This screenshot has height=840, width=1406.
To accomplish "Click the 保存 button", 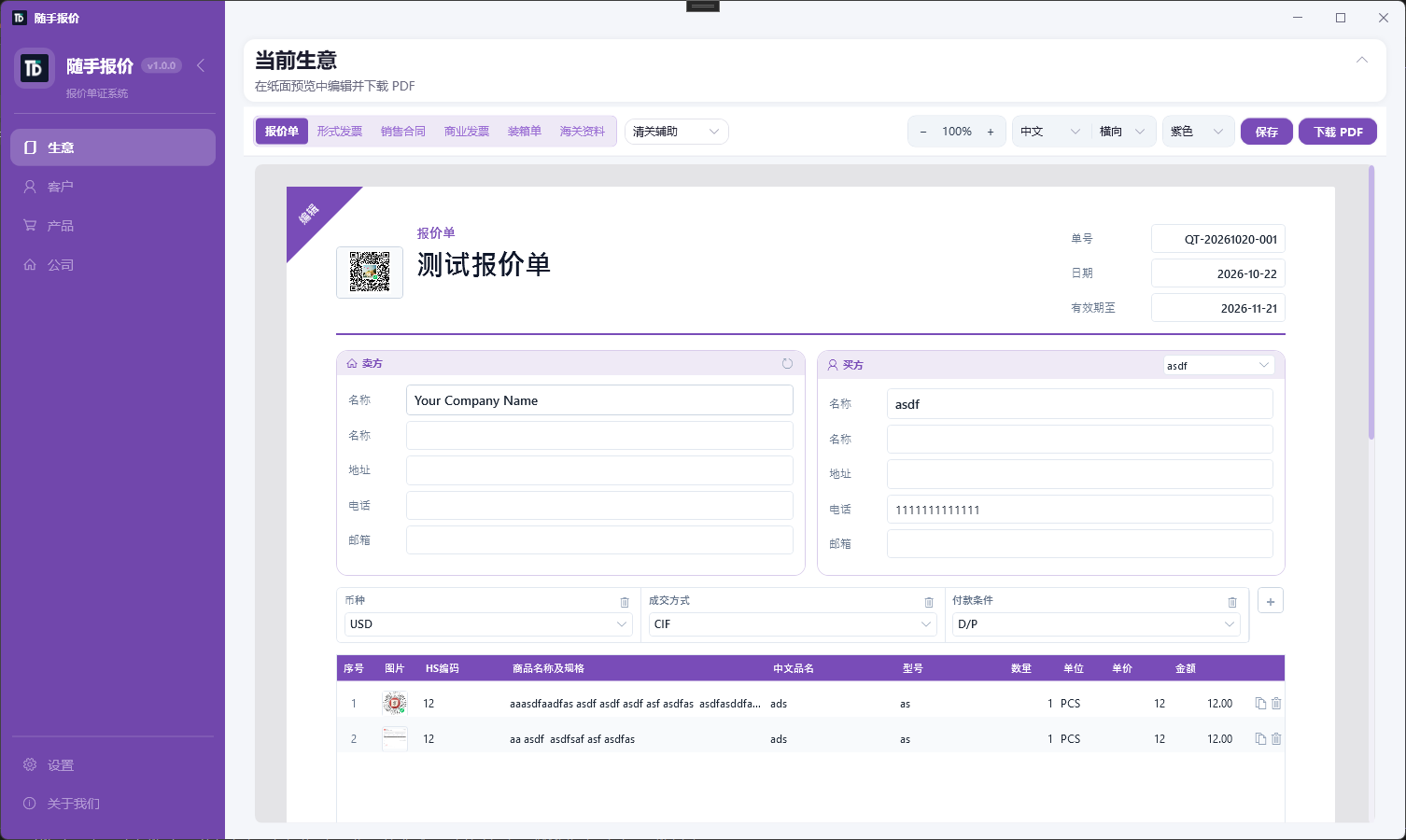I will 1267,132.
